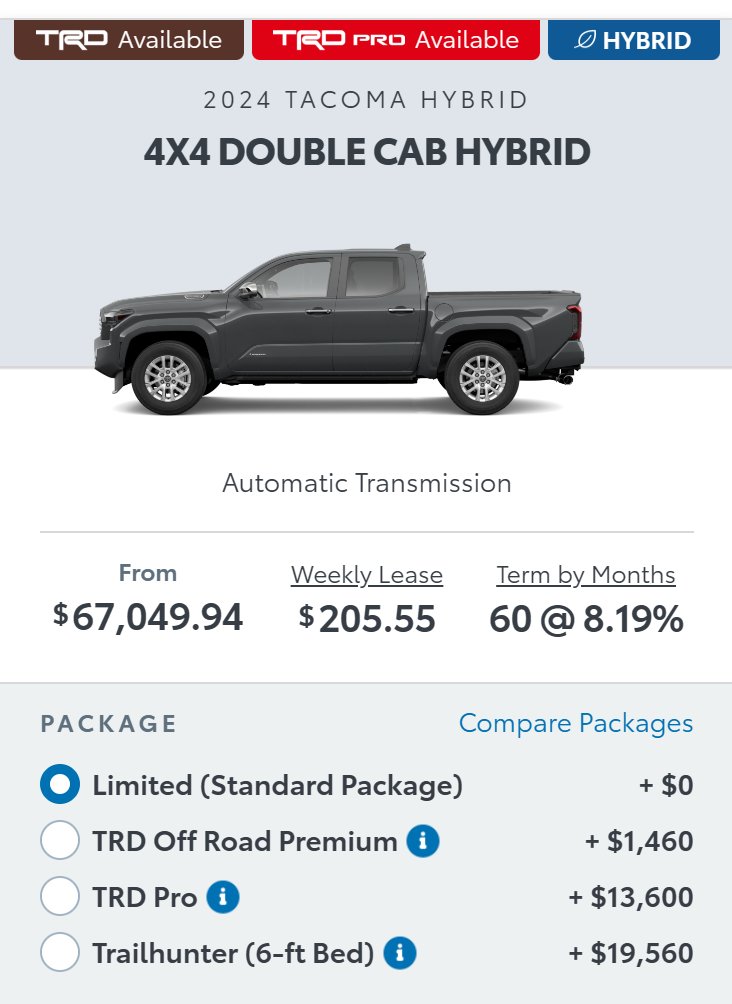Select Limited (Standard Package) radio button

tap(60, 784)
